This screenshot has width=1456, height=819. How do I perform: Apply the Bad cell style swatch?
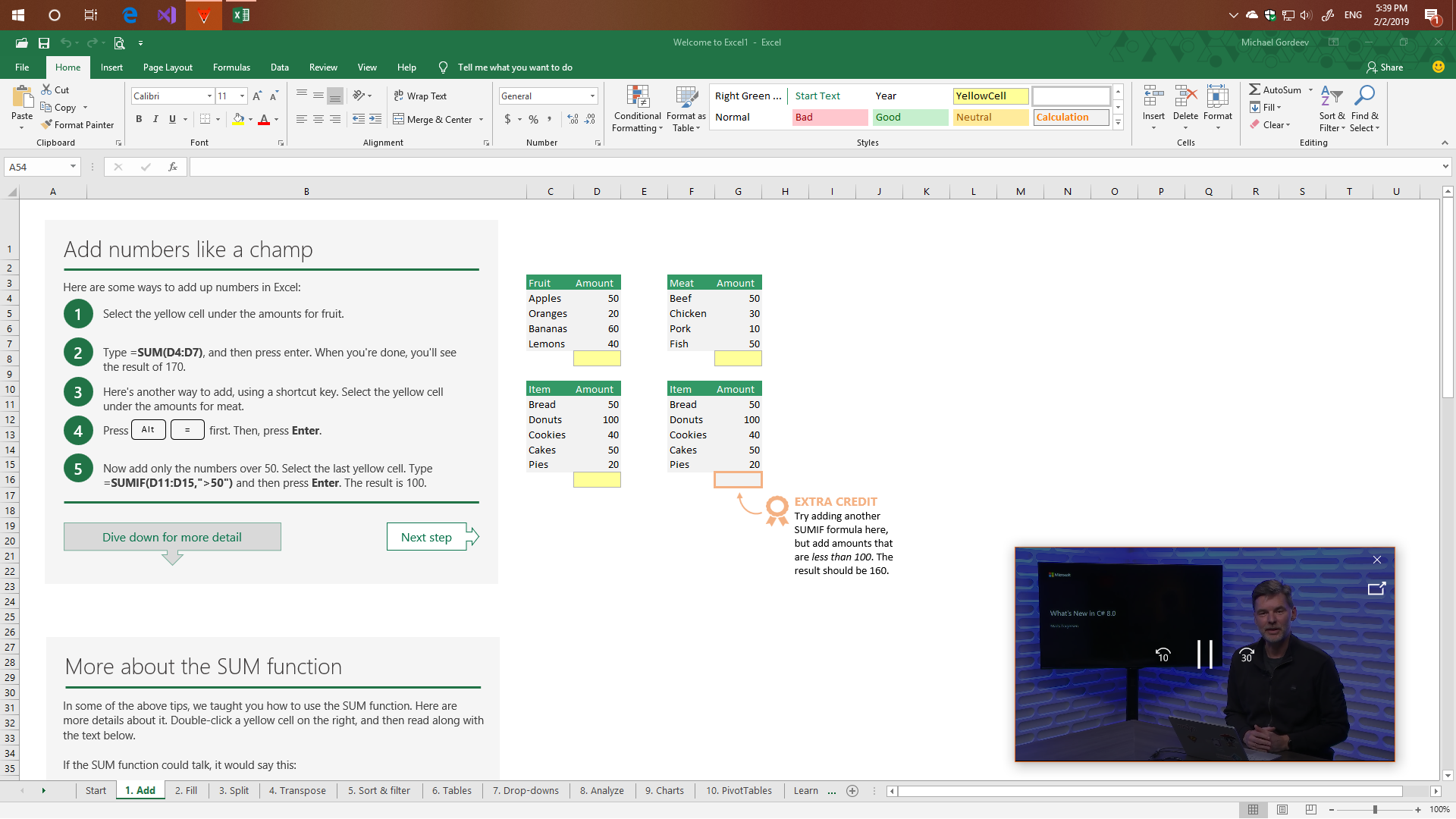[830, 118]
